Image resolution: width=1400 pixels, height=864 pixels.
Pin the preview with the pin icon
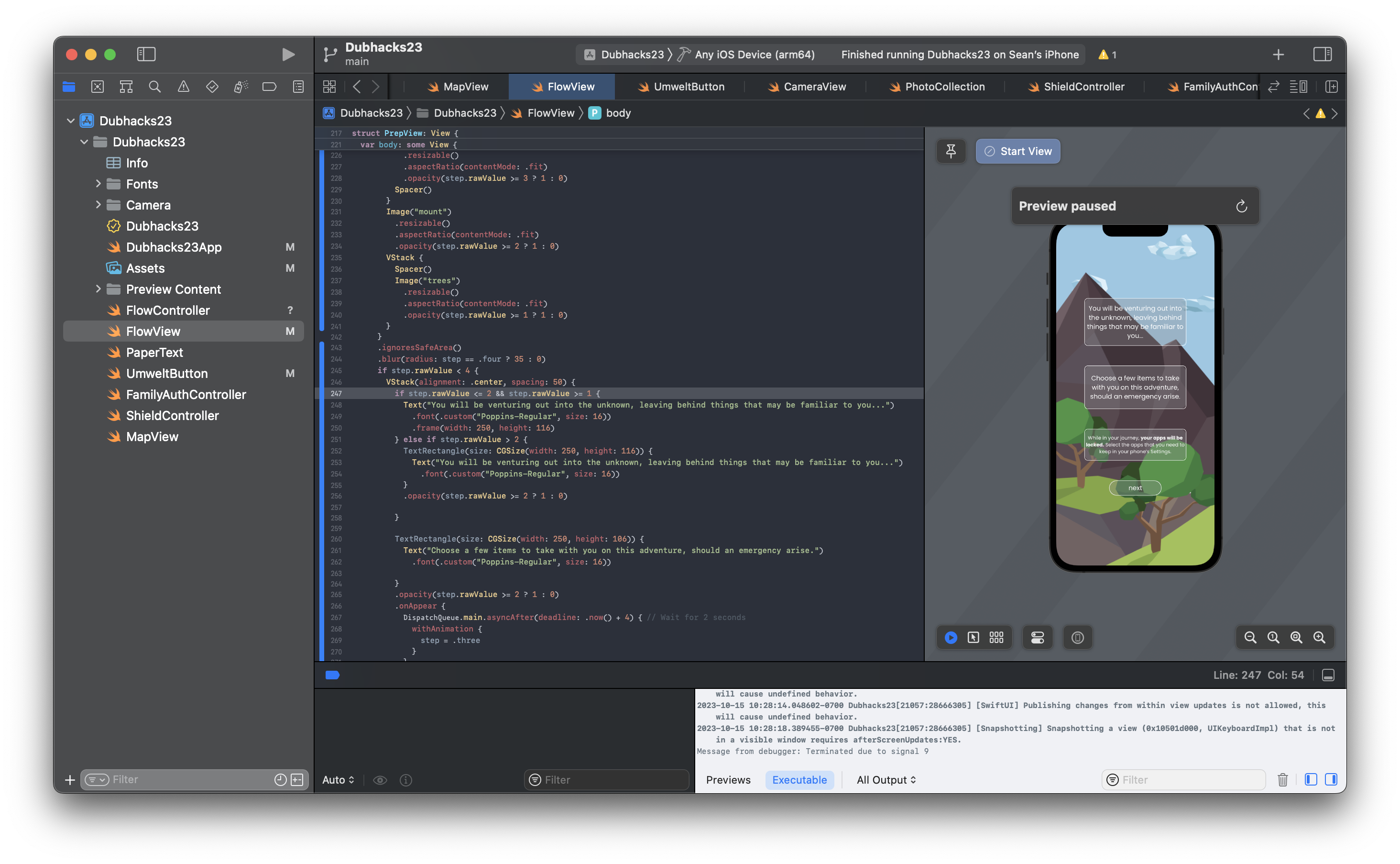[x=951, y=152]
